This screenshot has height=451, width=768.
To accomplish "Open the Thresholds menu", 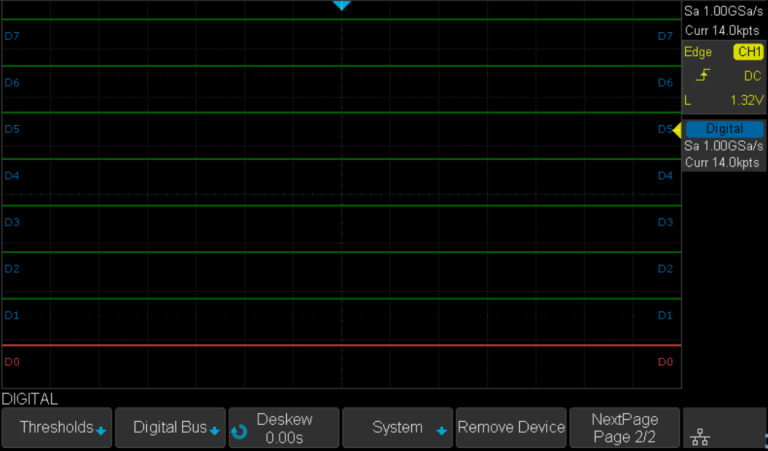I will tap(57, 428).
